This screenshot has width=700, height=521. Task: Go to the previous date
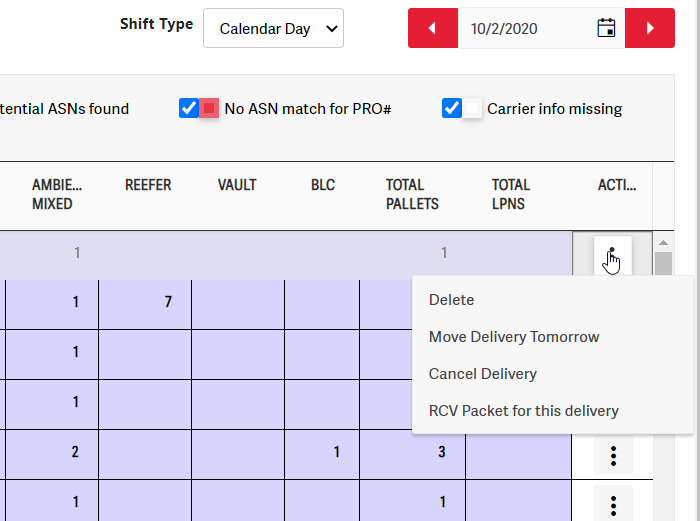(x=433, y=28)
